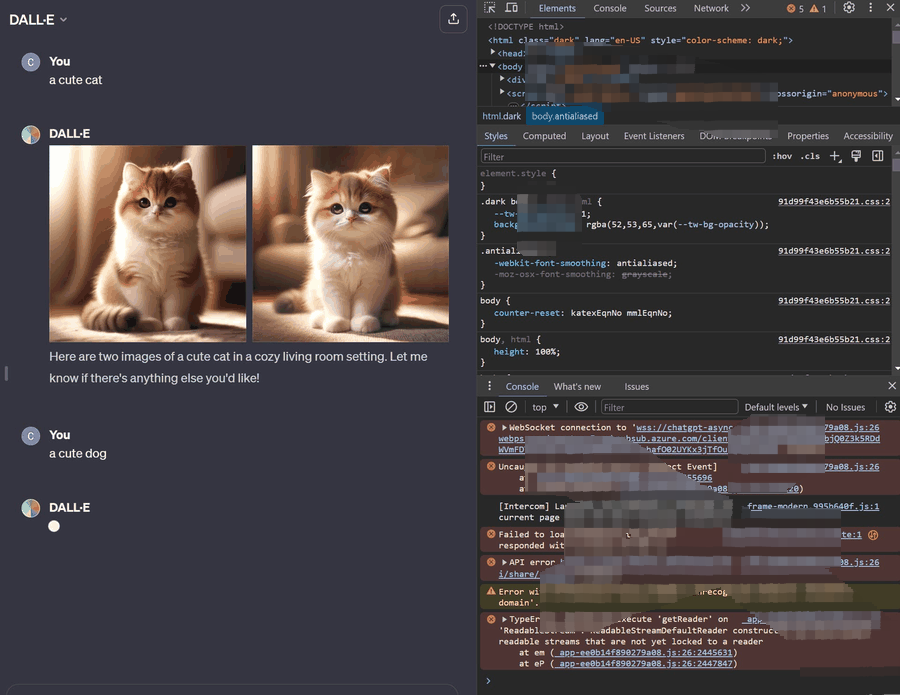This screenshot has height=695, width=900.
Task: Show more DevTools tabs chevron
Action: [x=745, y=8]
